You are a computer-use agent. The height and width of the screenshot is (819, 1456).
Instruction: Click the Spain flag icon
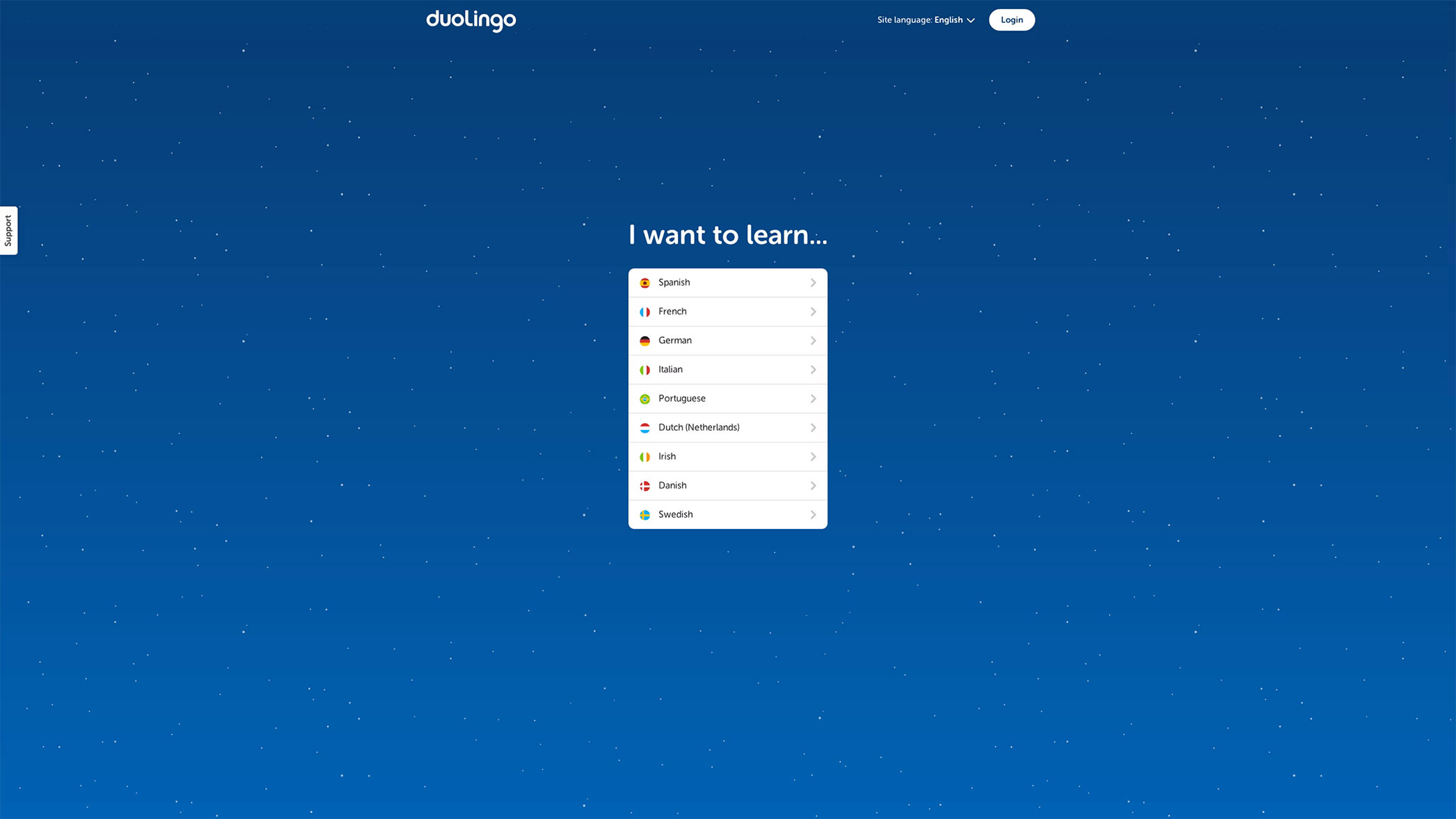[x=644, y=283]
